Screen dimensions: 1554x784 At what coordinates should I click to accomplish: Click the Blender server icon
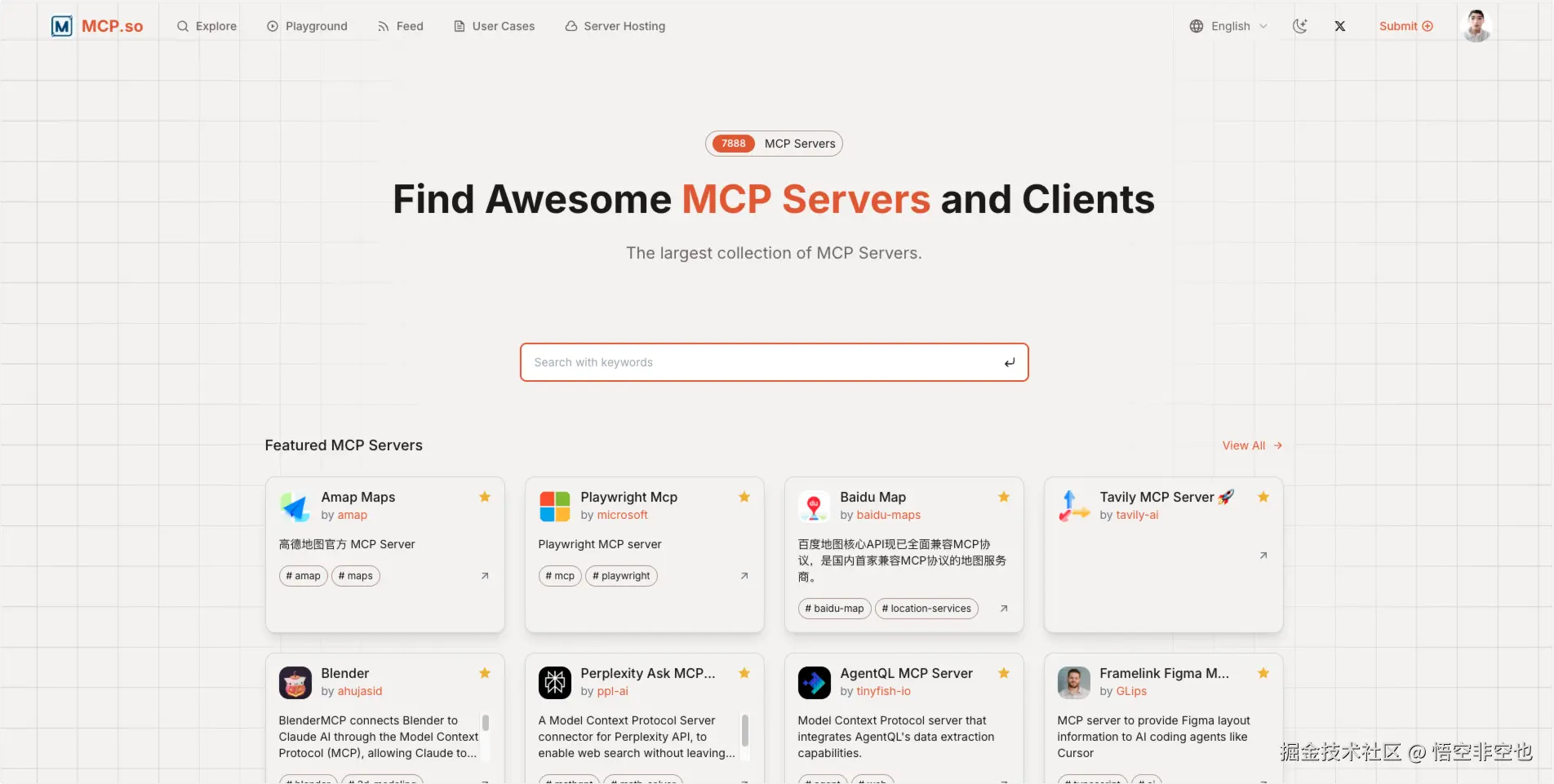pos(295,683)
